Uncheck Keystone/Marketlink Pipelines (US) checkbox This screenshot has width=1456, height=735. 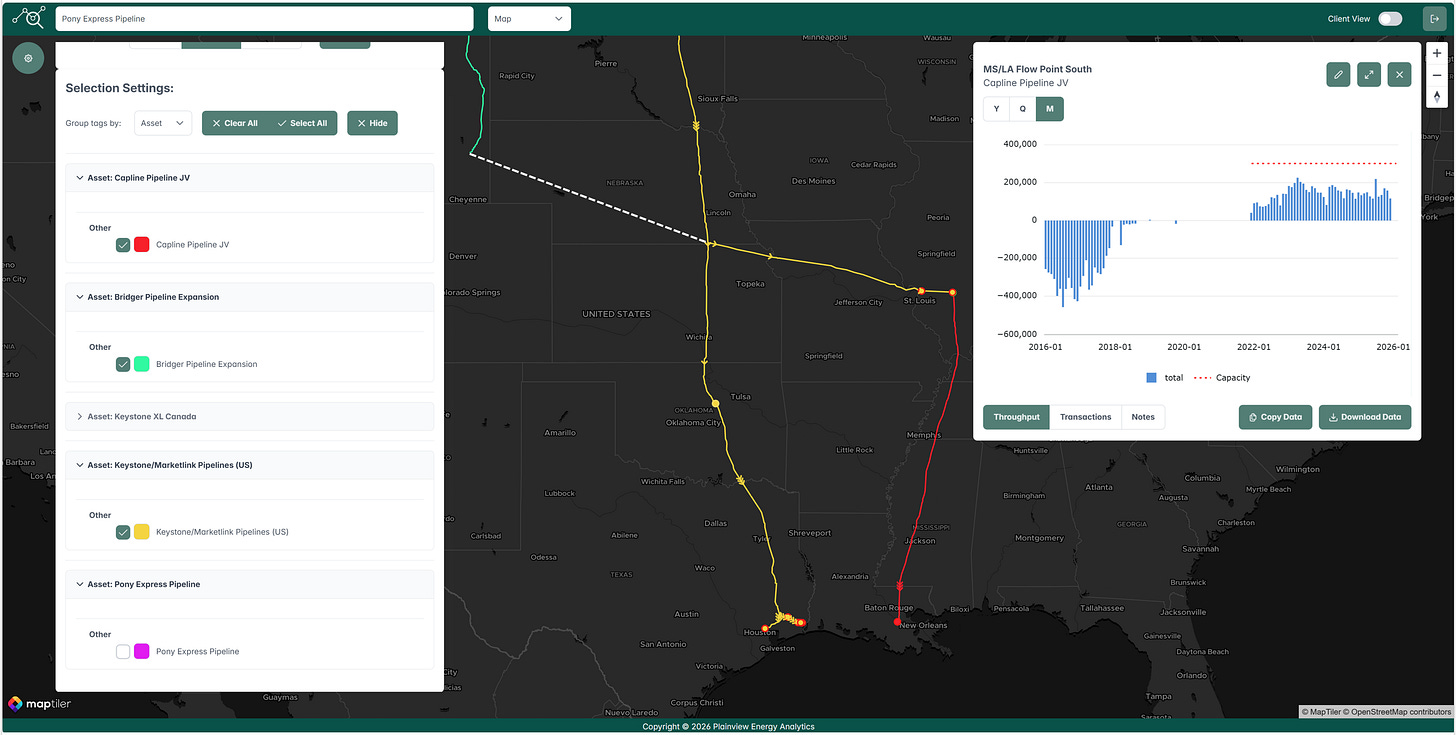[123, 532]
